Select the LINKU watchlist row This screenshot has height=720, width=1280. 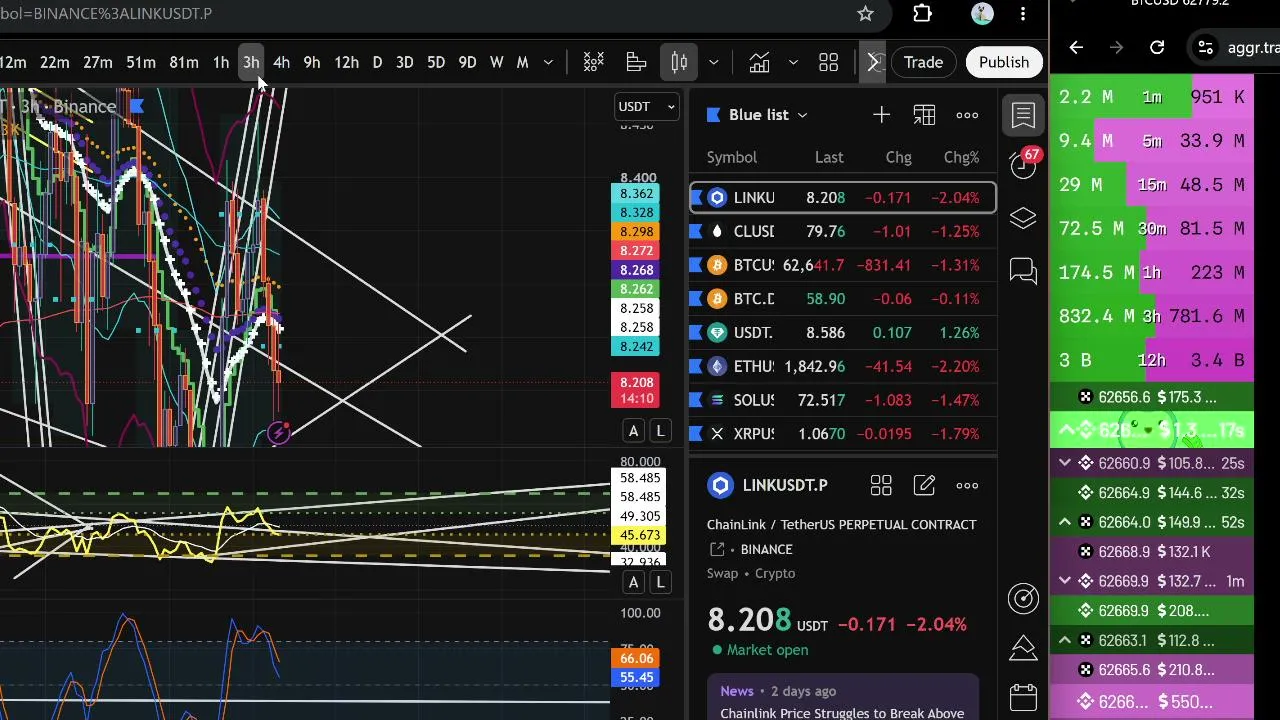pyautogui.click(x=843, y=198)
